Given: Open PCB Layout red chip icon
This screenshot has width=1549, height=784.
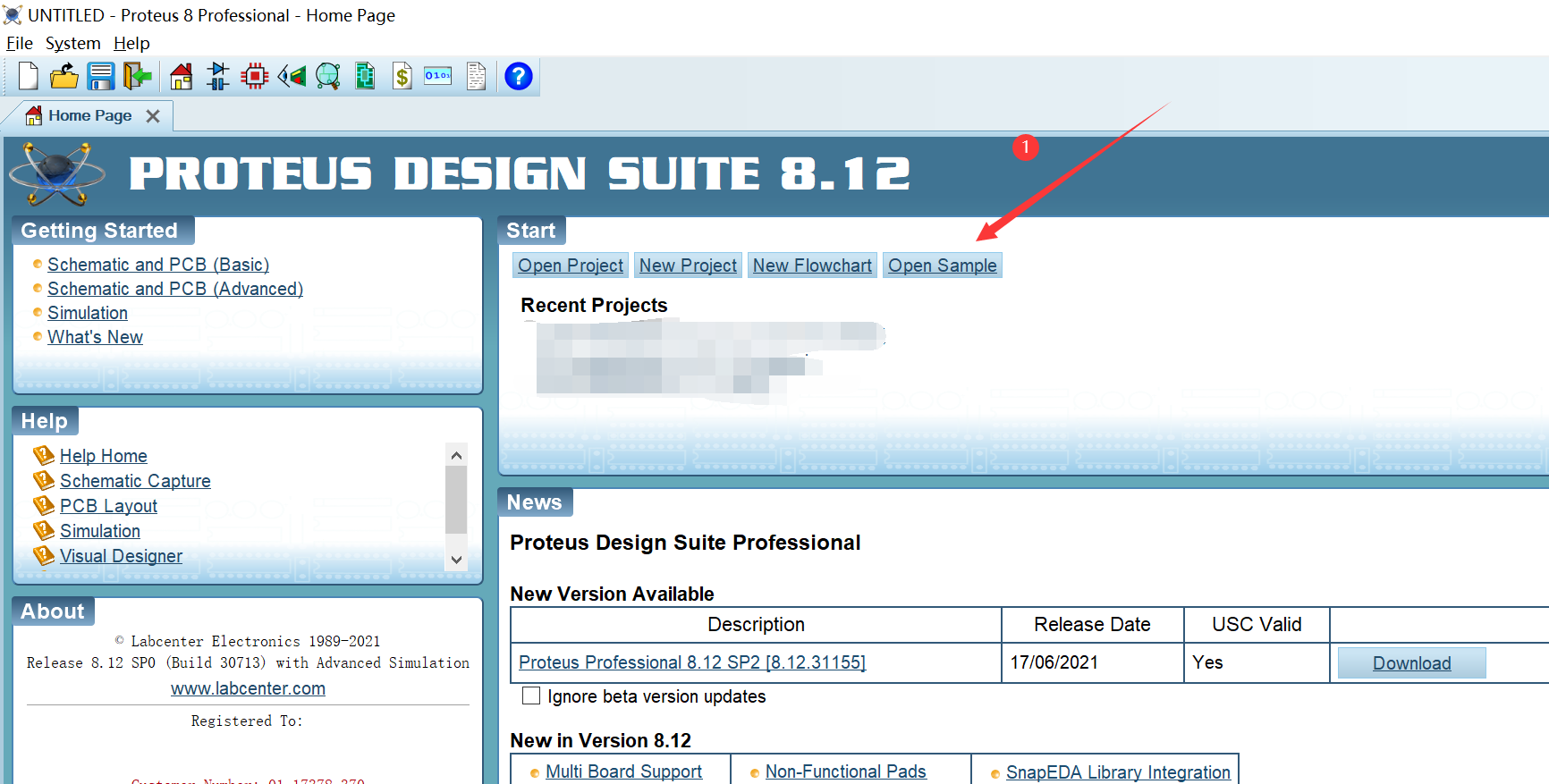Looking at the screenshot, I should click(255, 76).
